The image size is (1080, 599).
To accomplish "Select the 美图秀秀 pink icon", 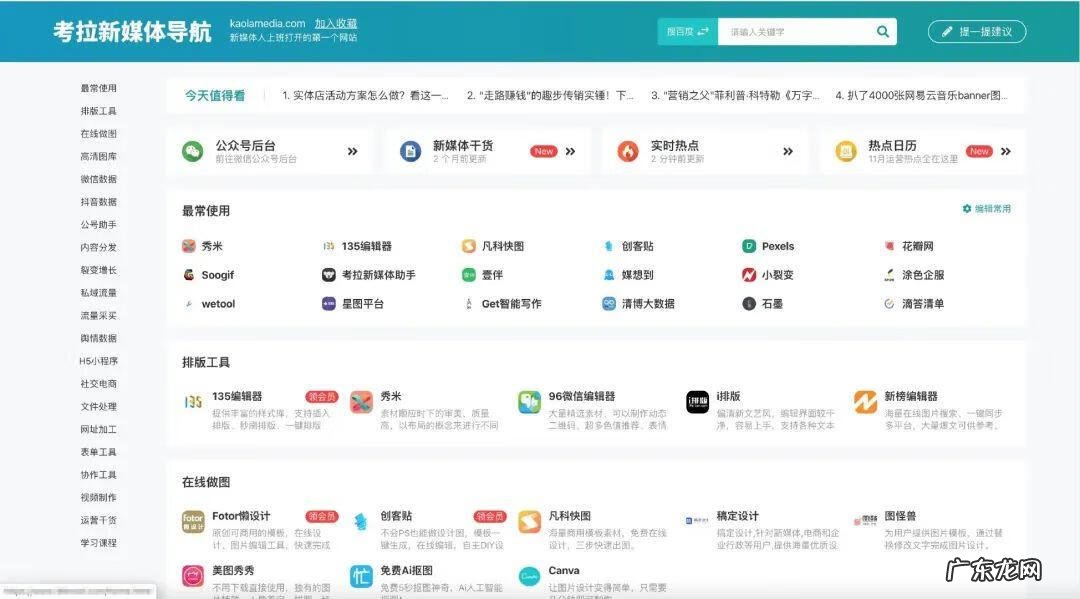I will (193, 576).
